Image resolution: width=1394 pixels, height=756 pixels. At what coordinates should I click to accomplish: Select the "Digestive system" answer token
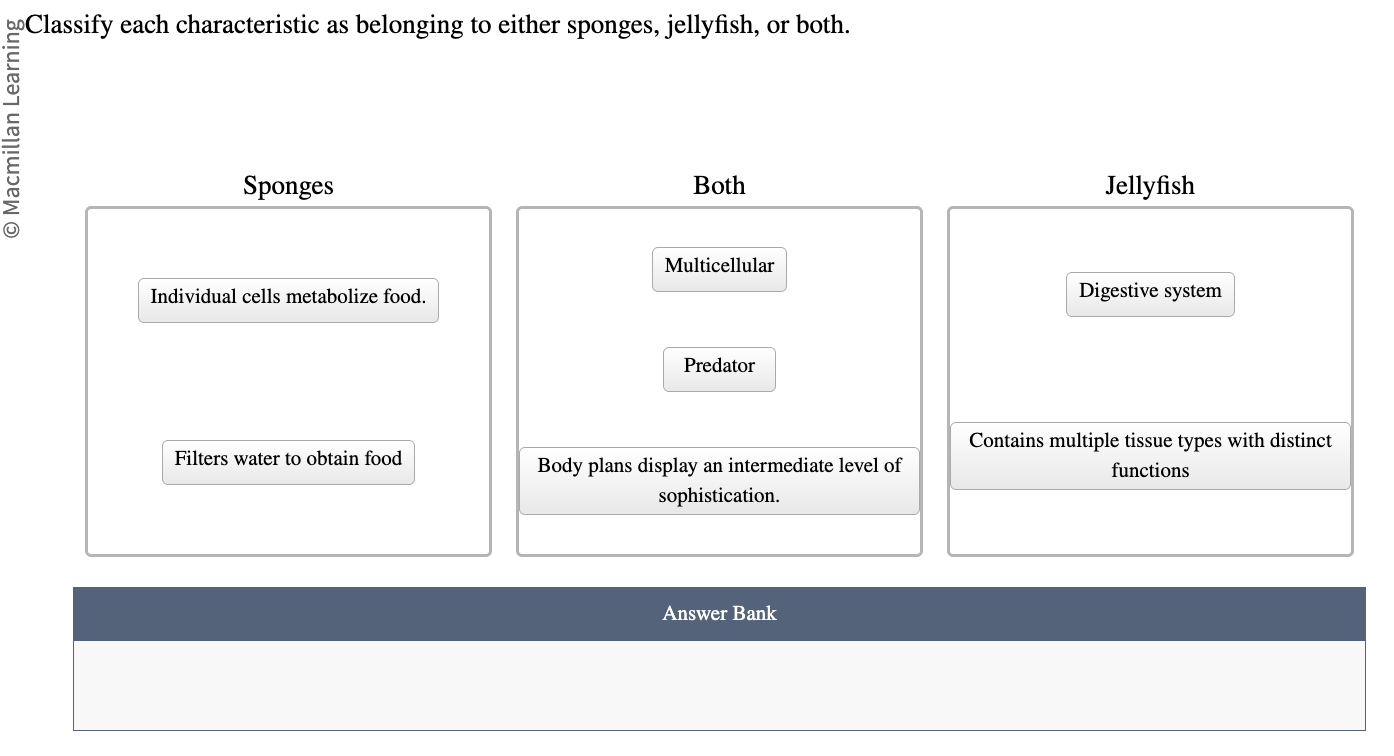1149,292
